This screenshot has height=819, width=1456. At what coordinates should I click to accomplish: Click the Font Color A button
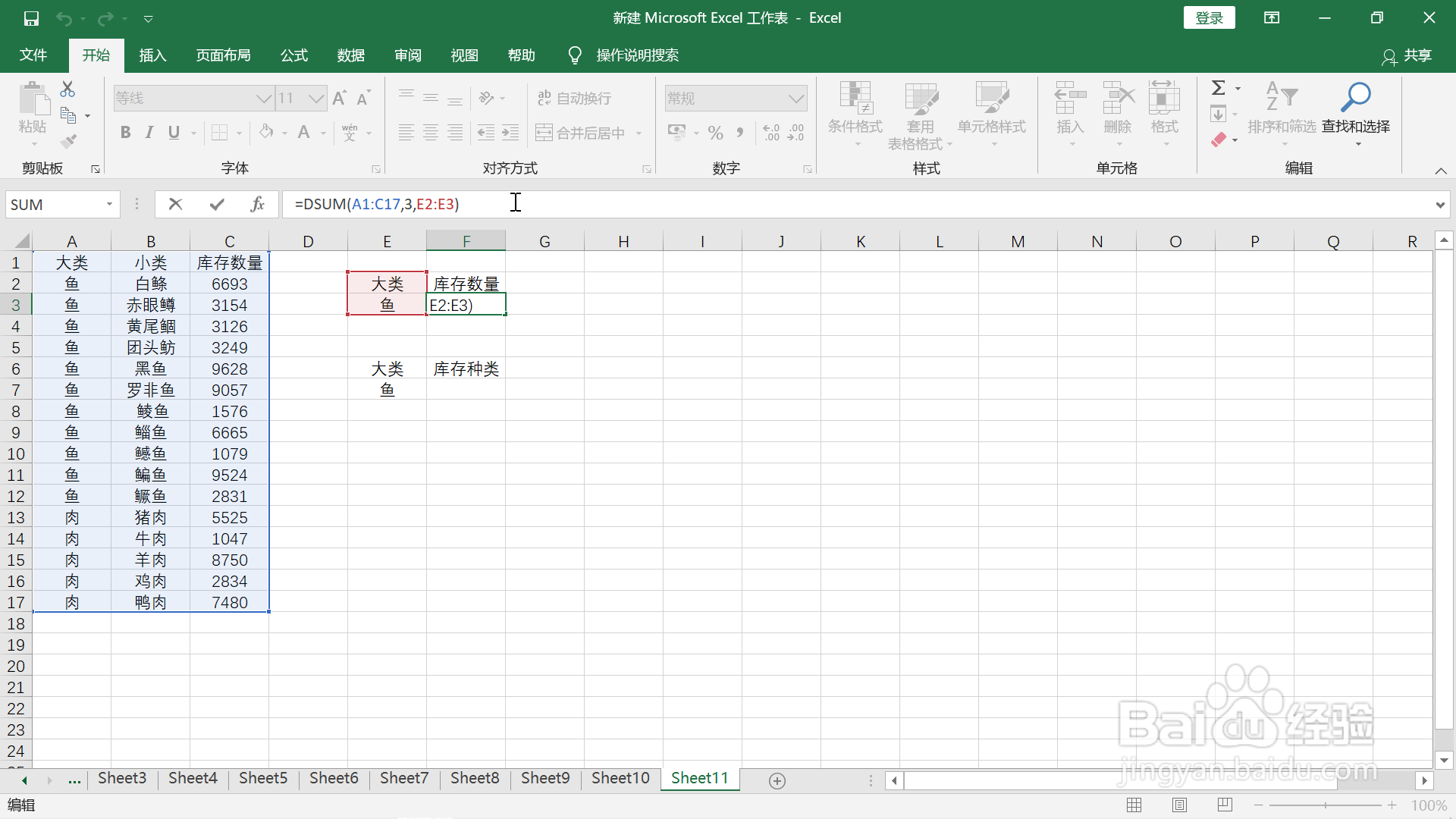(304, 133)
